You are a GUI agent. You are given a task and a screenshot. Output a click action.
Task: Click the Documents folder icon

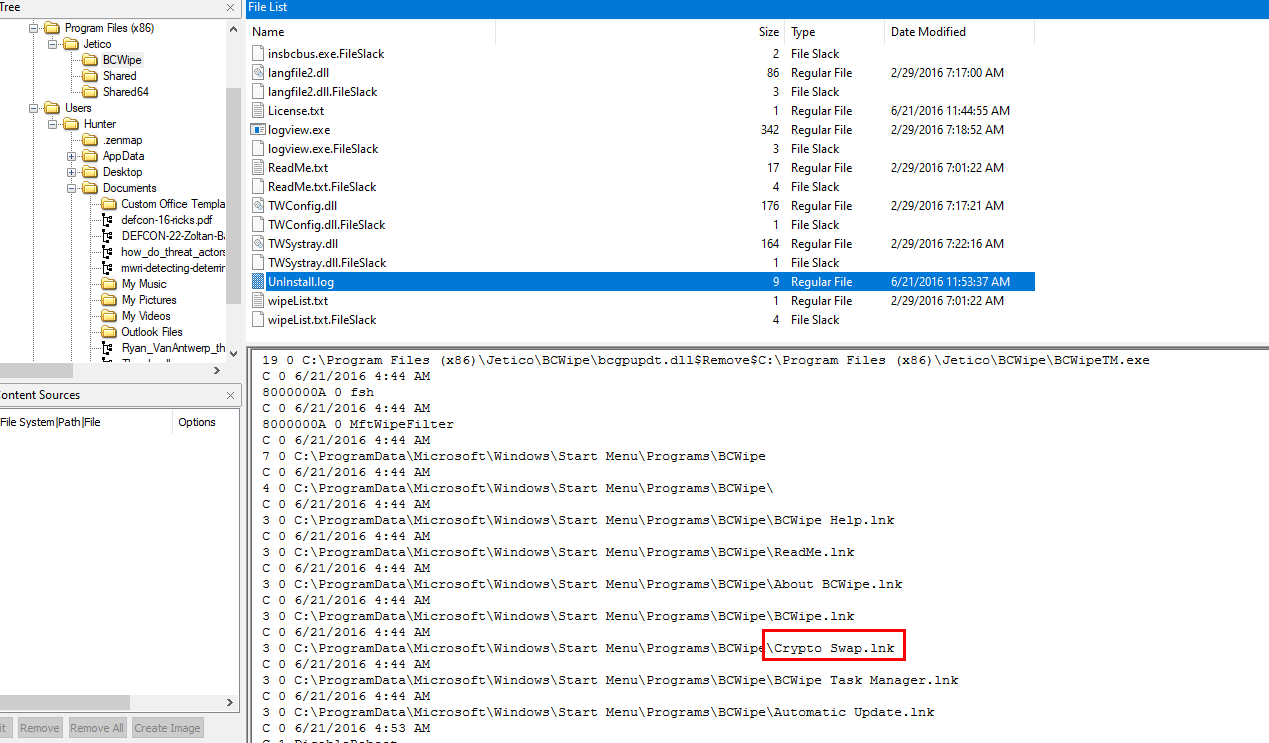[x=90, y=188]
